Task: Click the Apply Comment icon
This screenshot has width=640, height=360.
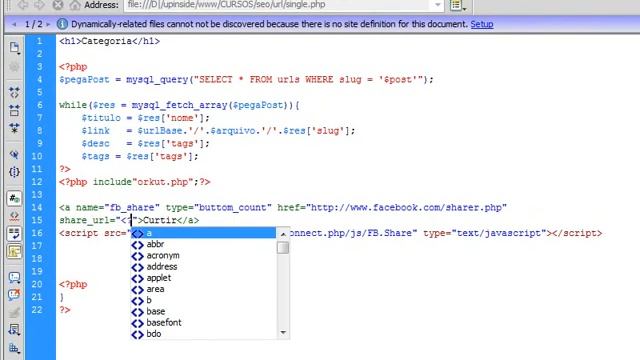Action: pos(14,278)
